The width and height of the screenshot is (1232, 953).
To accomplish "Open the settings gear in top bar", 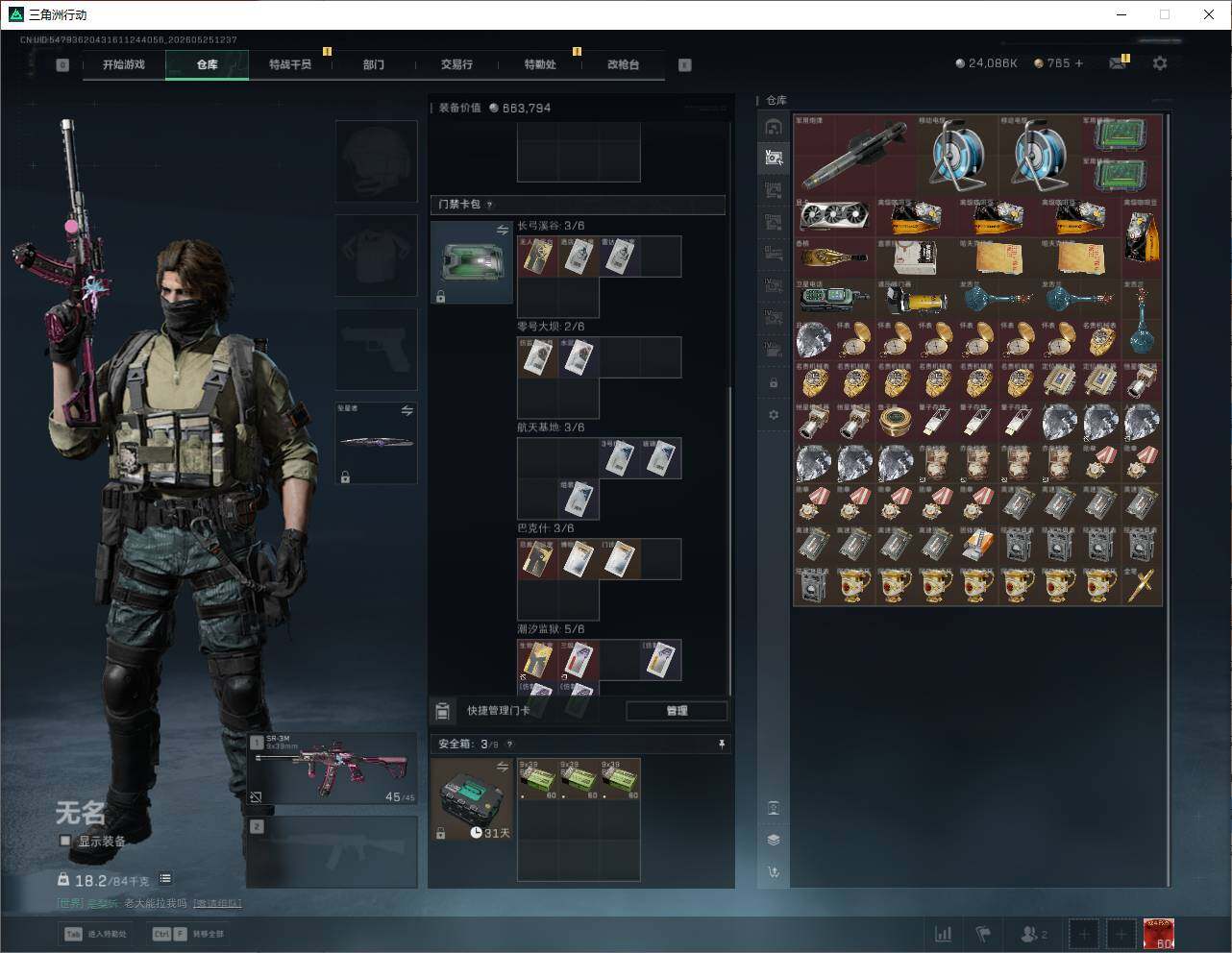I will point(1160,63).
